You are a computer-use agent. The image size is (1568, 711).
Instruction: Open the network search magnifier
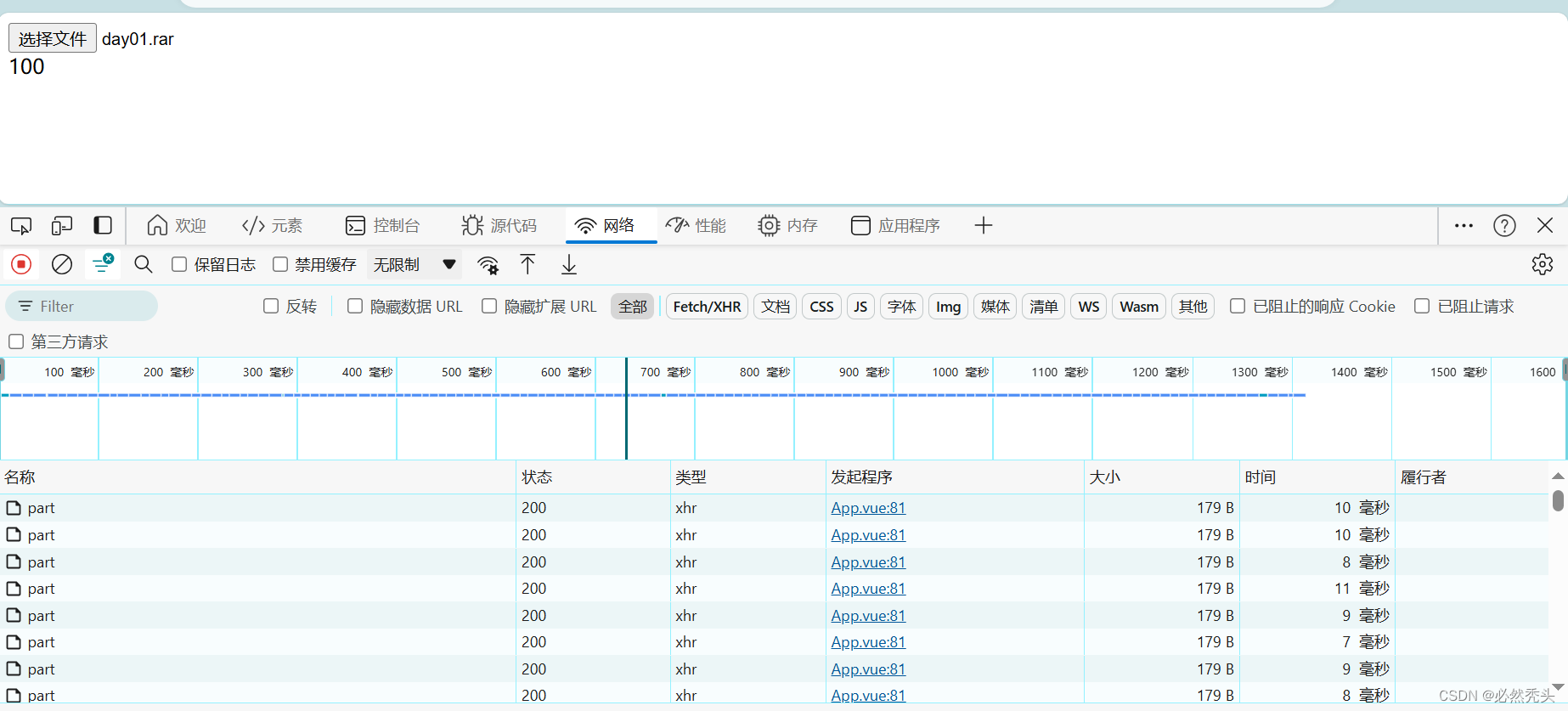tap(144, 264)
